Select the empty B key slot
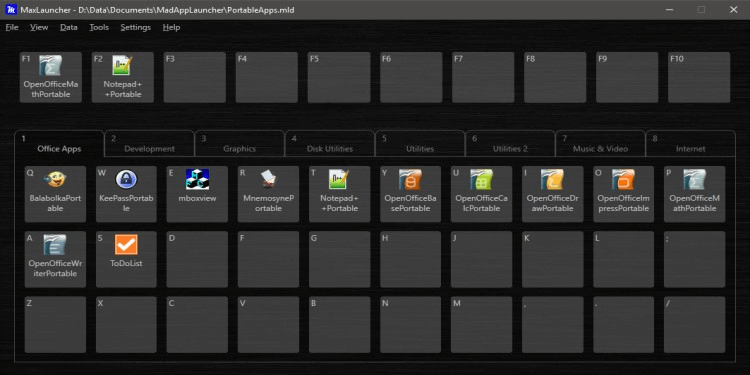The image size is (750, 375). pos(340,325)
